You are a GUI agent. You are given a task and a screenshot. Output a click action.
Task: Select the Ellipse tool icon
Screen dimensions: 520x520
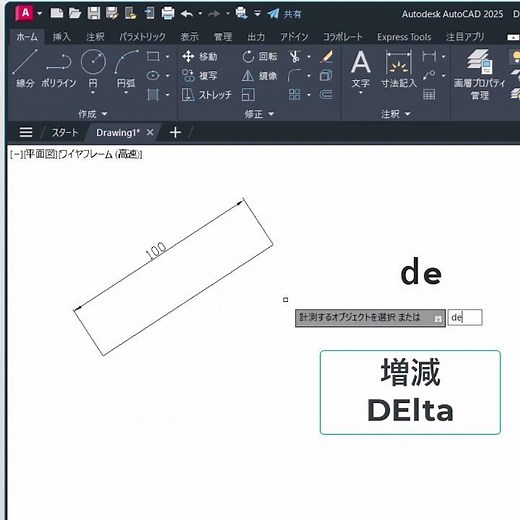153,76
